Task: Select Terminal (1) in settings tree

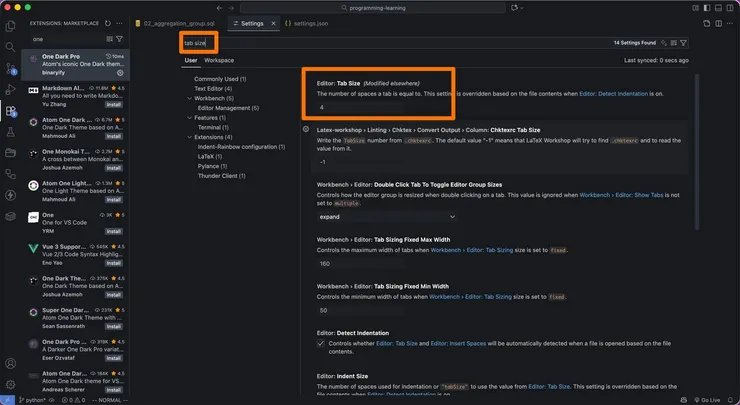Action: tap(213, 127)
